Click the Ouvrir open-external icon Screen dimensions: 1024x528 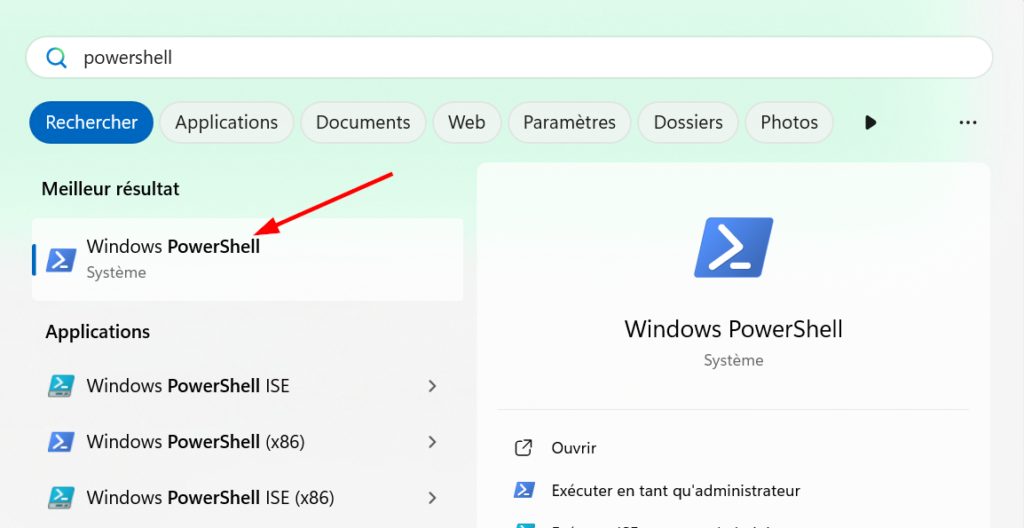(524, 448)
